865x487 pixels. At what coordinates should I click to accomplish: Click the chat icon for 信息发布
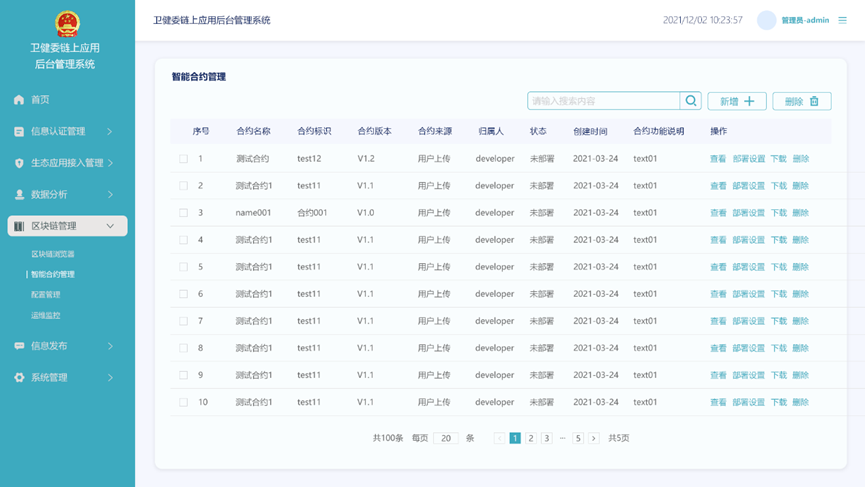click(x=19, y=346)
